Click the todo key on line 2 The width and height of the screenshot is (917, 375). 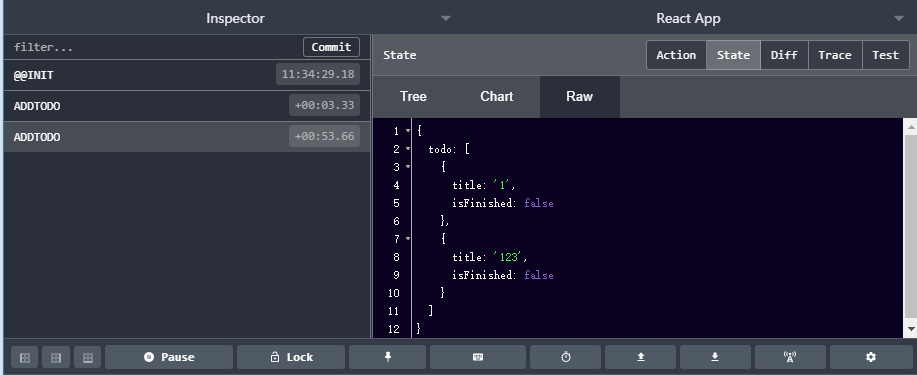tap(440, 150)
